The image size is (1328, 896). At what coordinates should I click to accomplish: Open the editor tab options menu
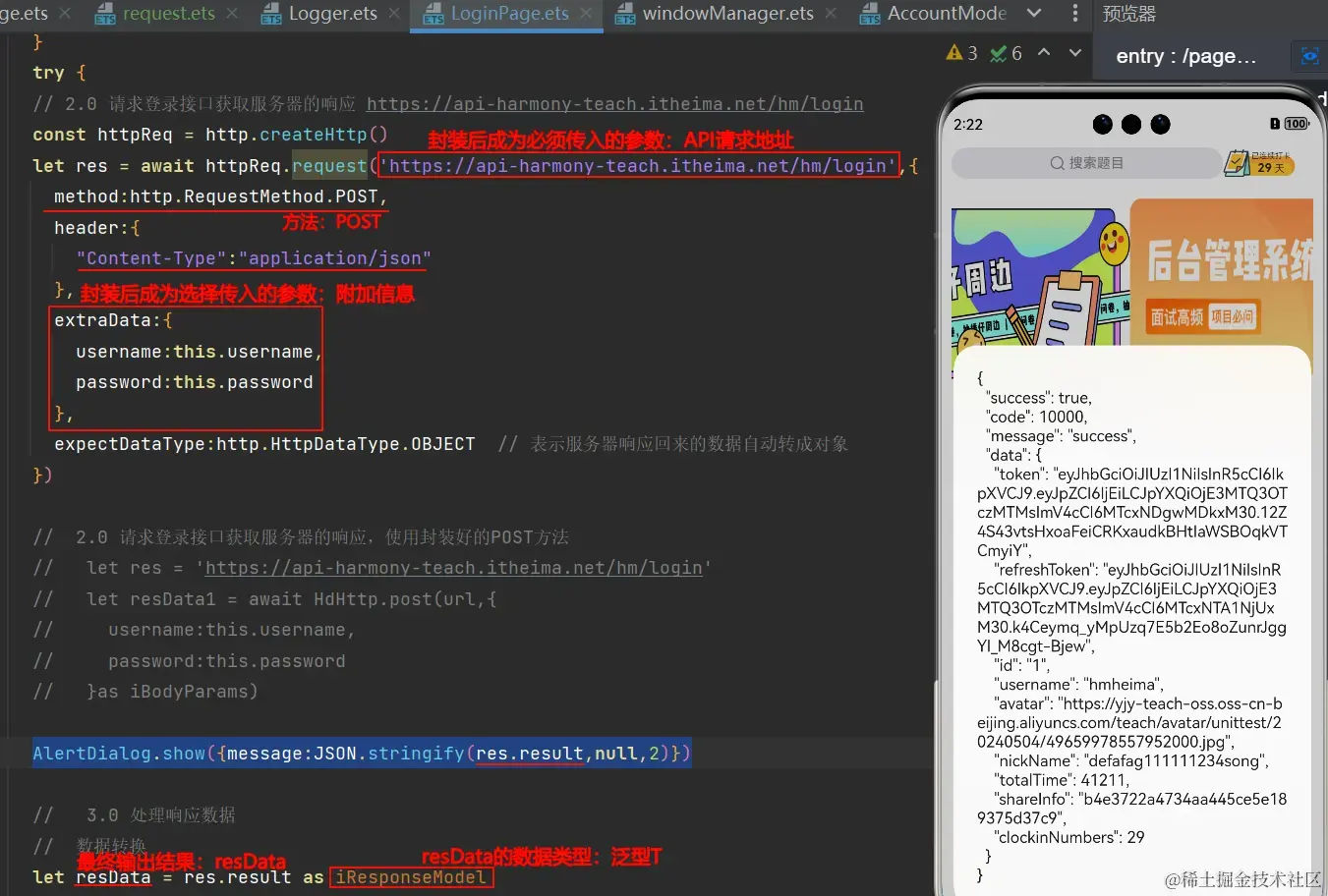tap(1074, 14)
